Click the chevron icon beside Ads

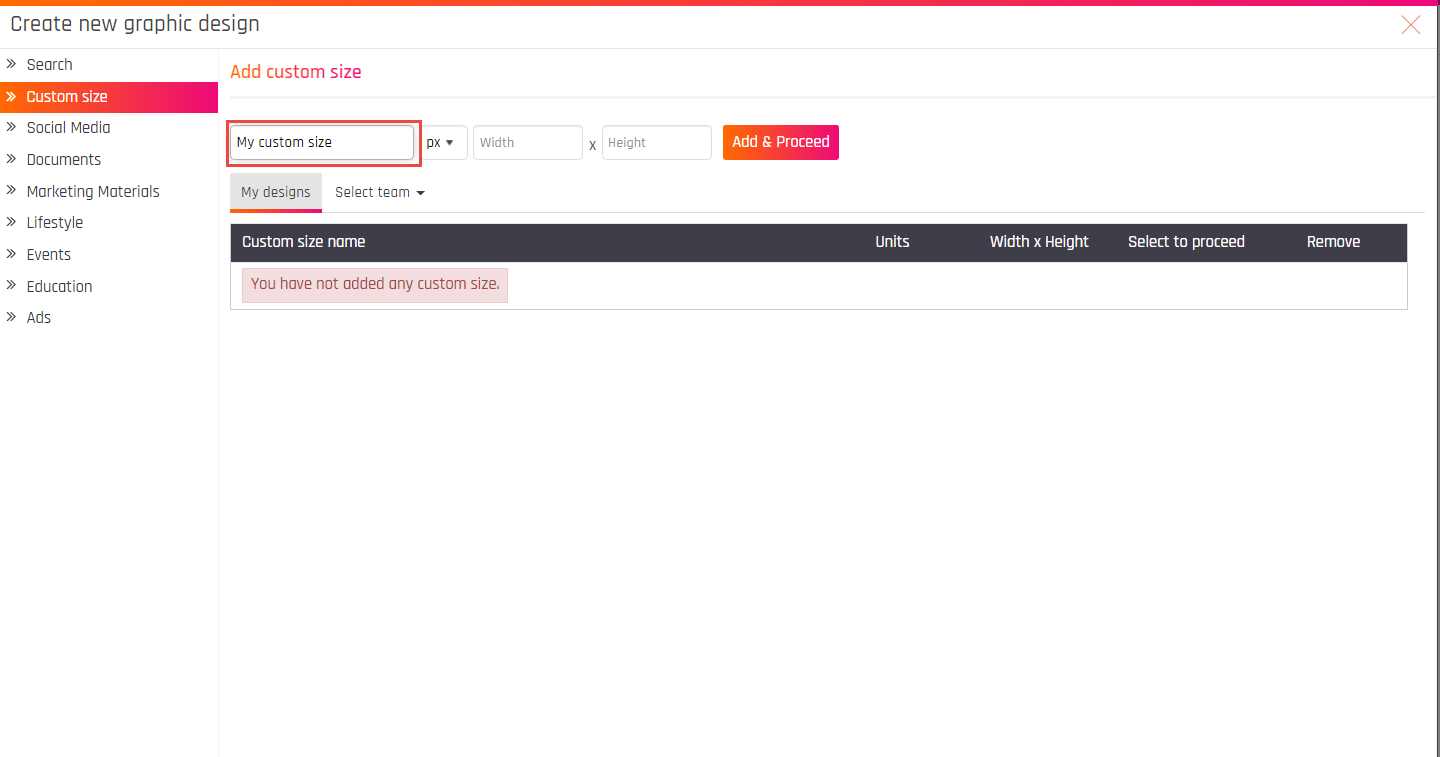[12, 317]
